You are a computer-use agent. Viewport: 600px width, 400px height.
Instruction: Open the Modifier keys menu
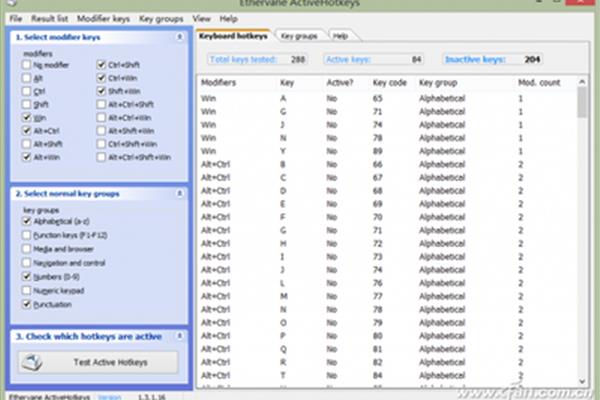pos(103,19)
